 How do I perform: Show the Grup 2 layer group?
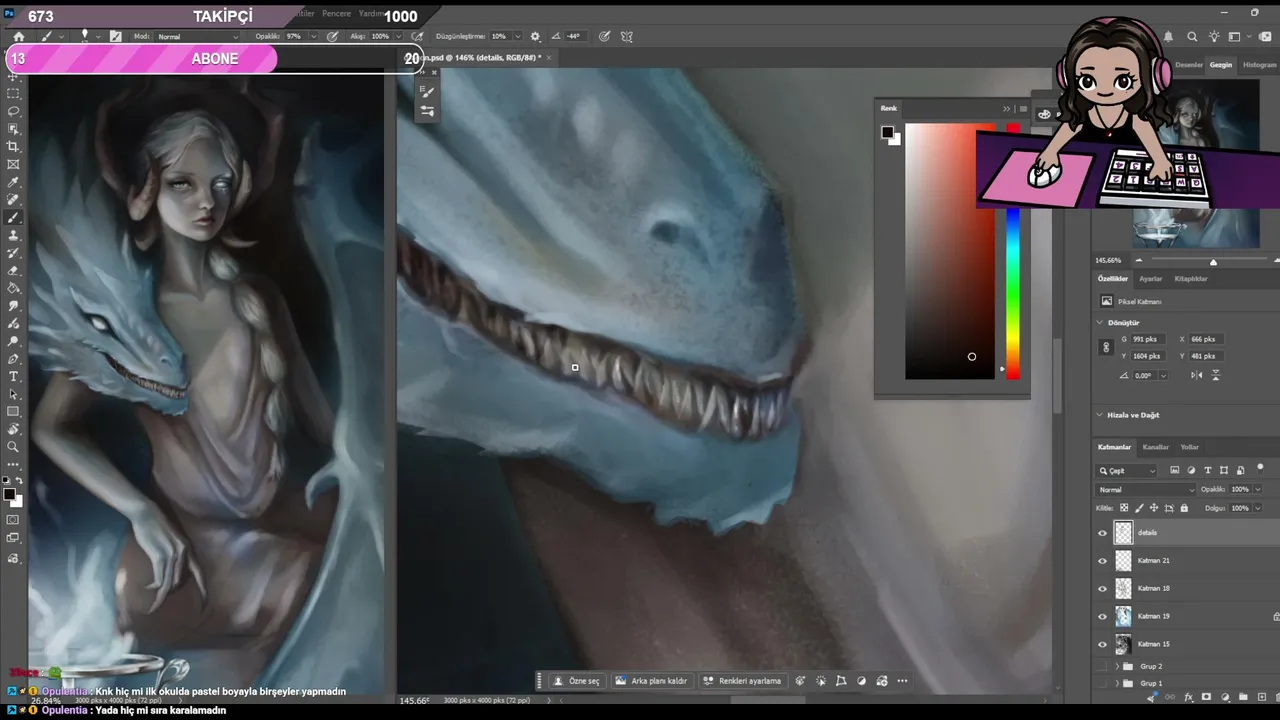[1102, 666]
